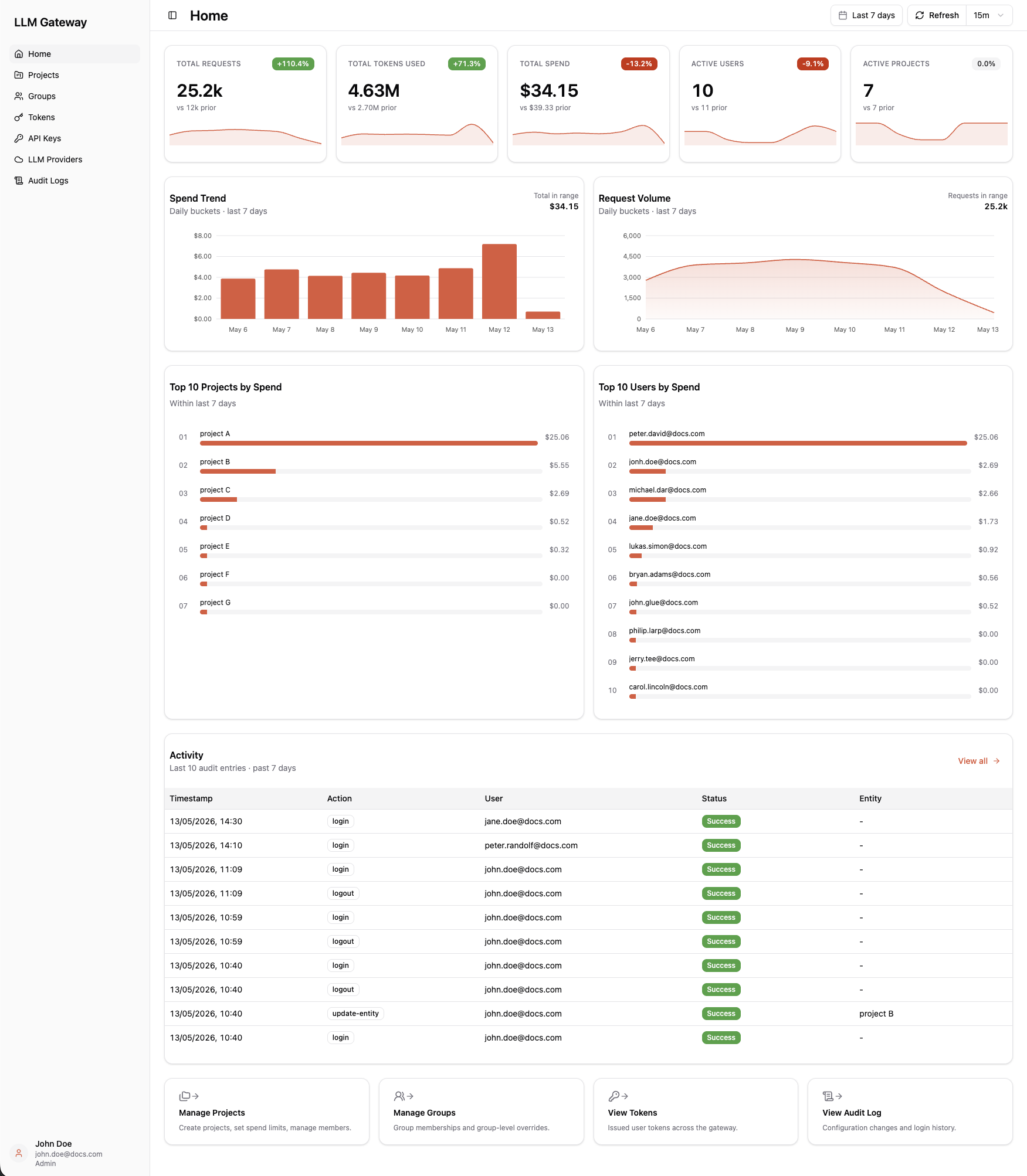Click the -13.2% spend badge
This screenshot has height=1176, width=1027.
(x=639, y=64)
